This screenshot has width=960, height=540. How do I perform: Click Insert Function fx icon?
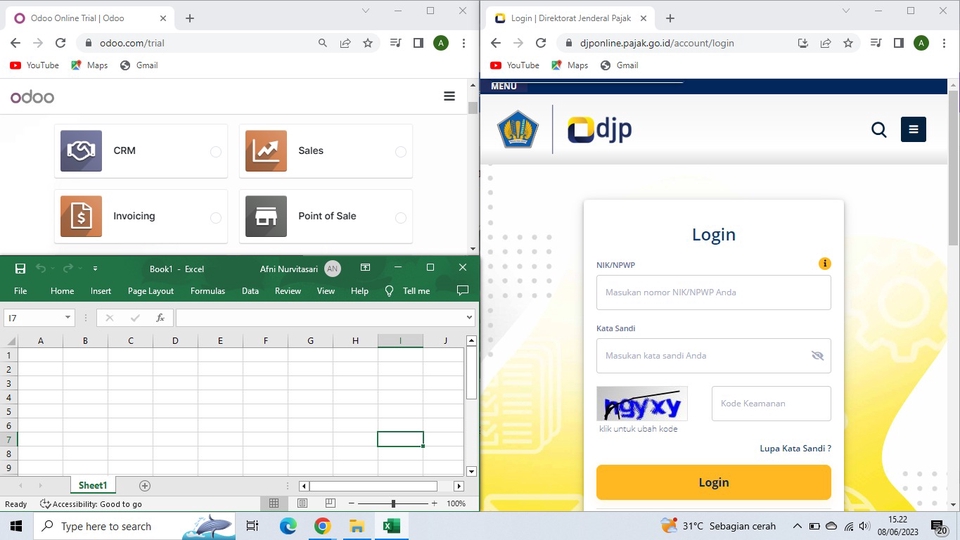160,318
